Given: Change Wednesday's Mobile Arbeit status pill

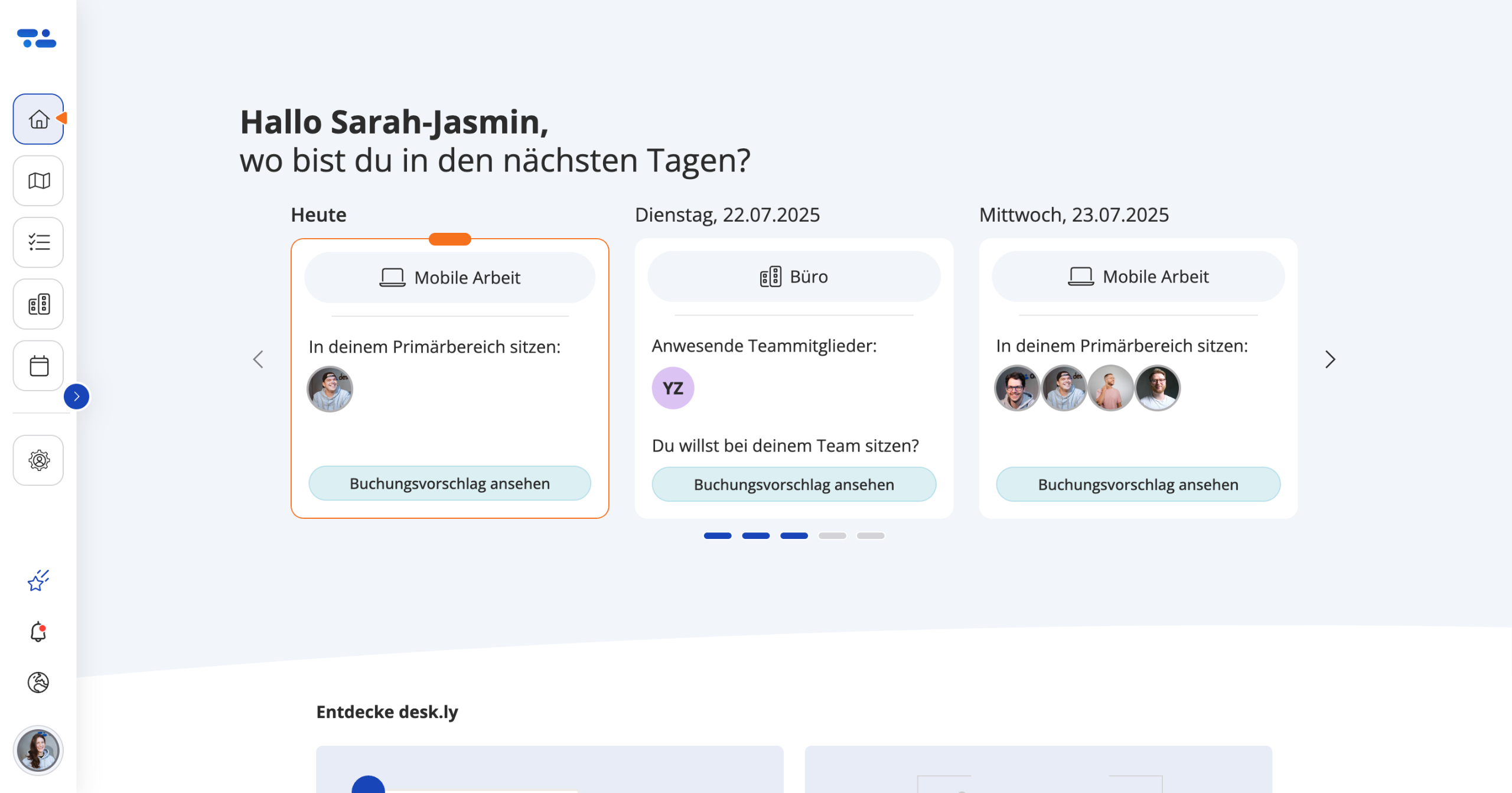Looking at the screenshot, I should point(1138,277).
